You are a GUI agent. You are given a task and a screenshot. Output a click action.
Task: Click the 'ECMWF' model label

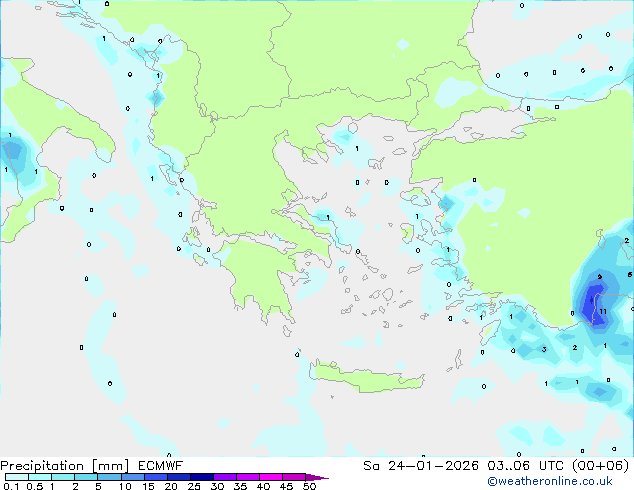pos(161,466)
